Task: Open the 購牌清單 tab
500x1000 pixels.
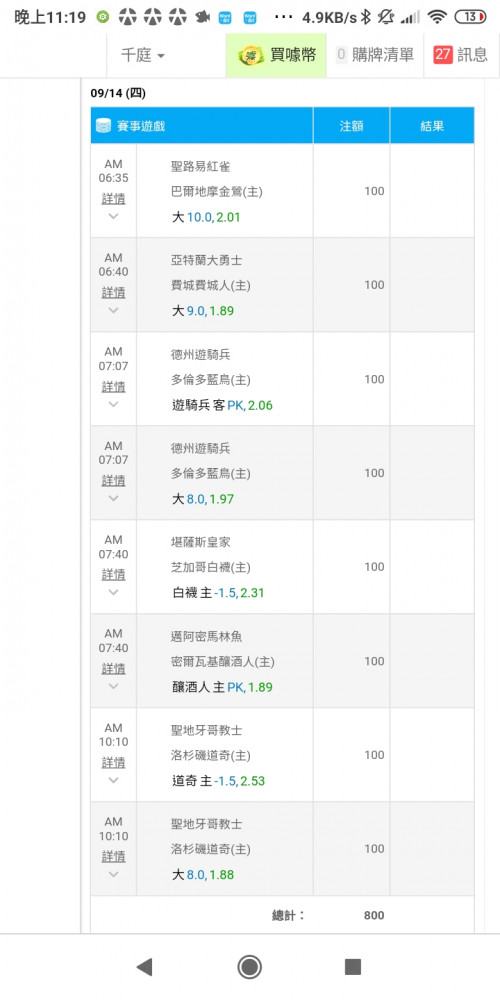Action: coord(375,55)
